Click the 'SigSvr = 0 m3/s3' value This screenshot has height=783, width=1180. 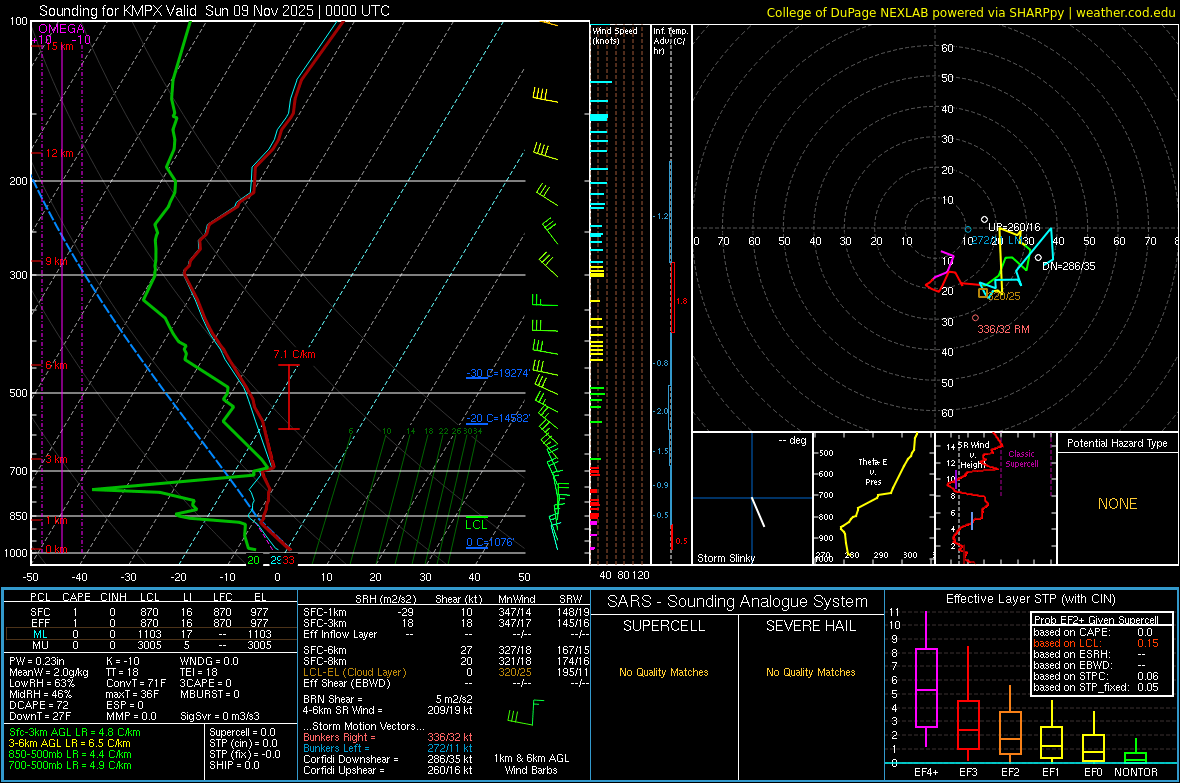(220, 717)
